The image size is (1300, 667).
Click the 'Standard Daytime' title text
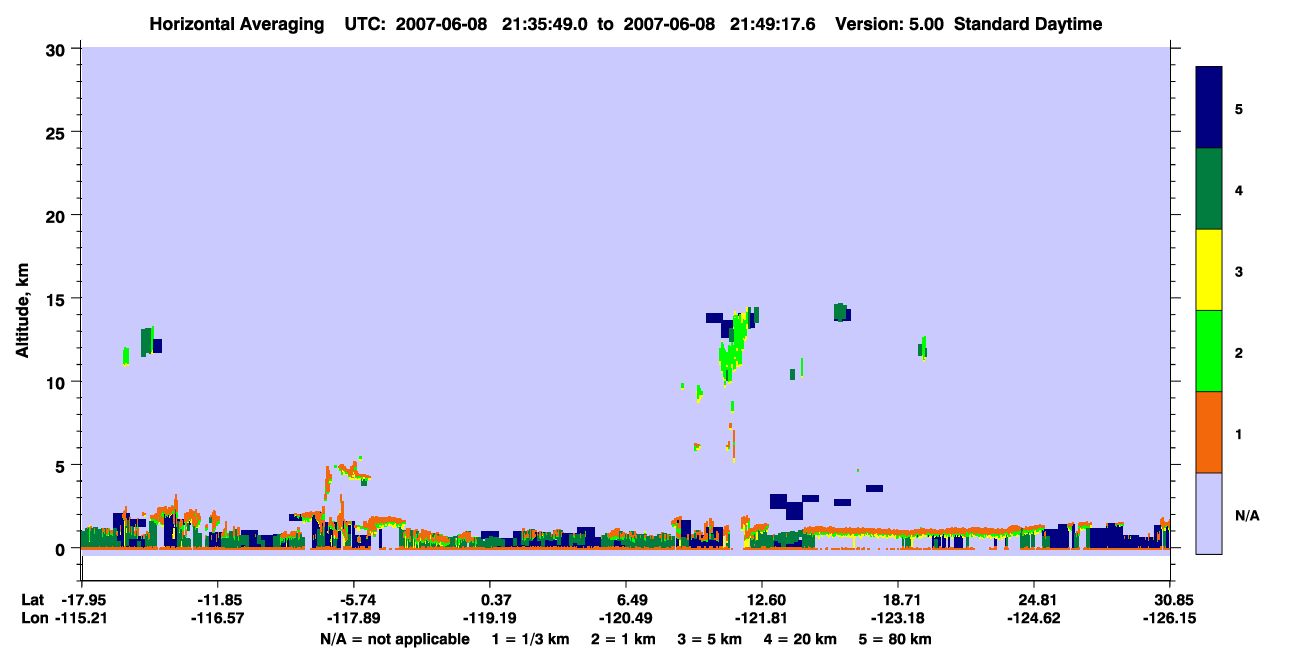point(1028,24)
